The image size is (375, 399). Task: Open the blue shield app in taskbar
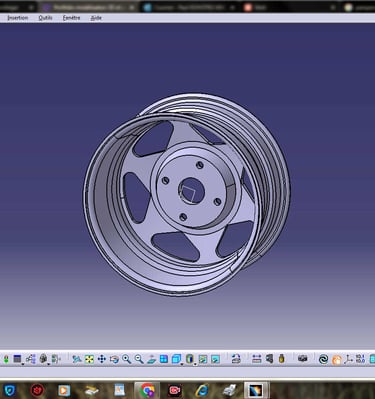[x=10, y=390]
